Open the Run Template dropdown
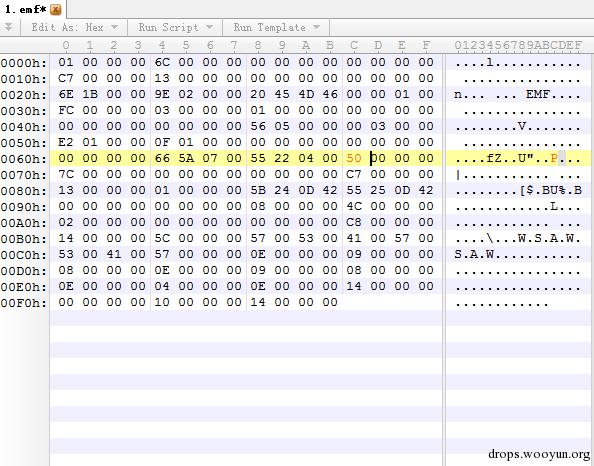The height and width of the screenshot is (466, 594). tap(277, 28)
